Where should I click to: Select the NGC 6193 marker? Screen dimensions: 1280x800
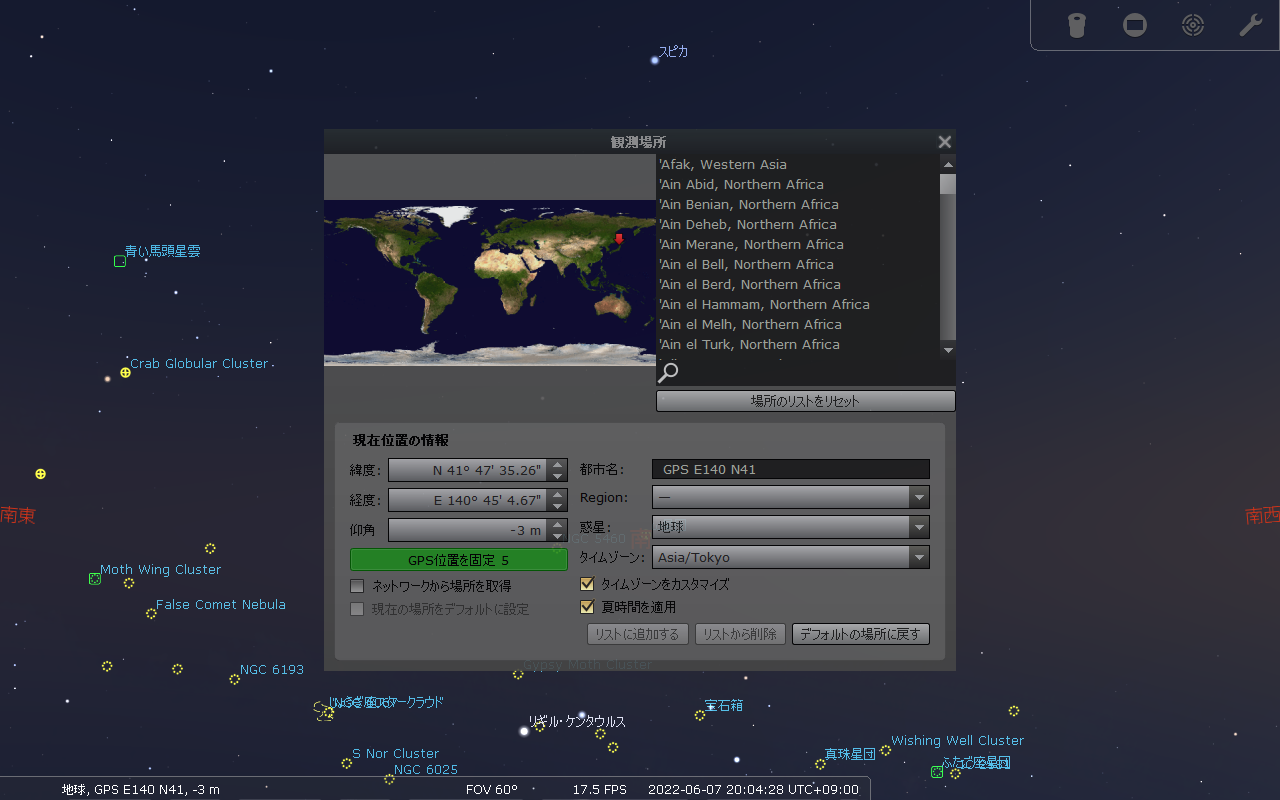coord(234,679)
